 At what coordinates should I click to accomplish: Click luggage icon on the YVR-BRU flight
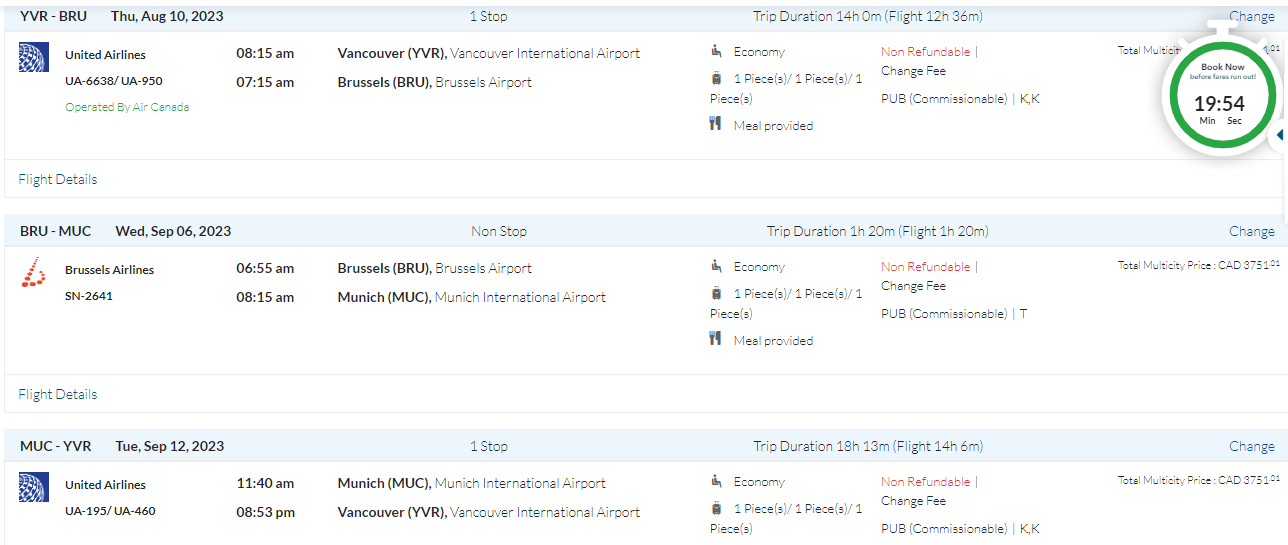(x=716, y=78)
